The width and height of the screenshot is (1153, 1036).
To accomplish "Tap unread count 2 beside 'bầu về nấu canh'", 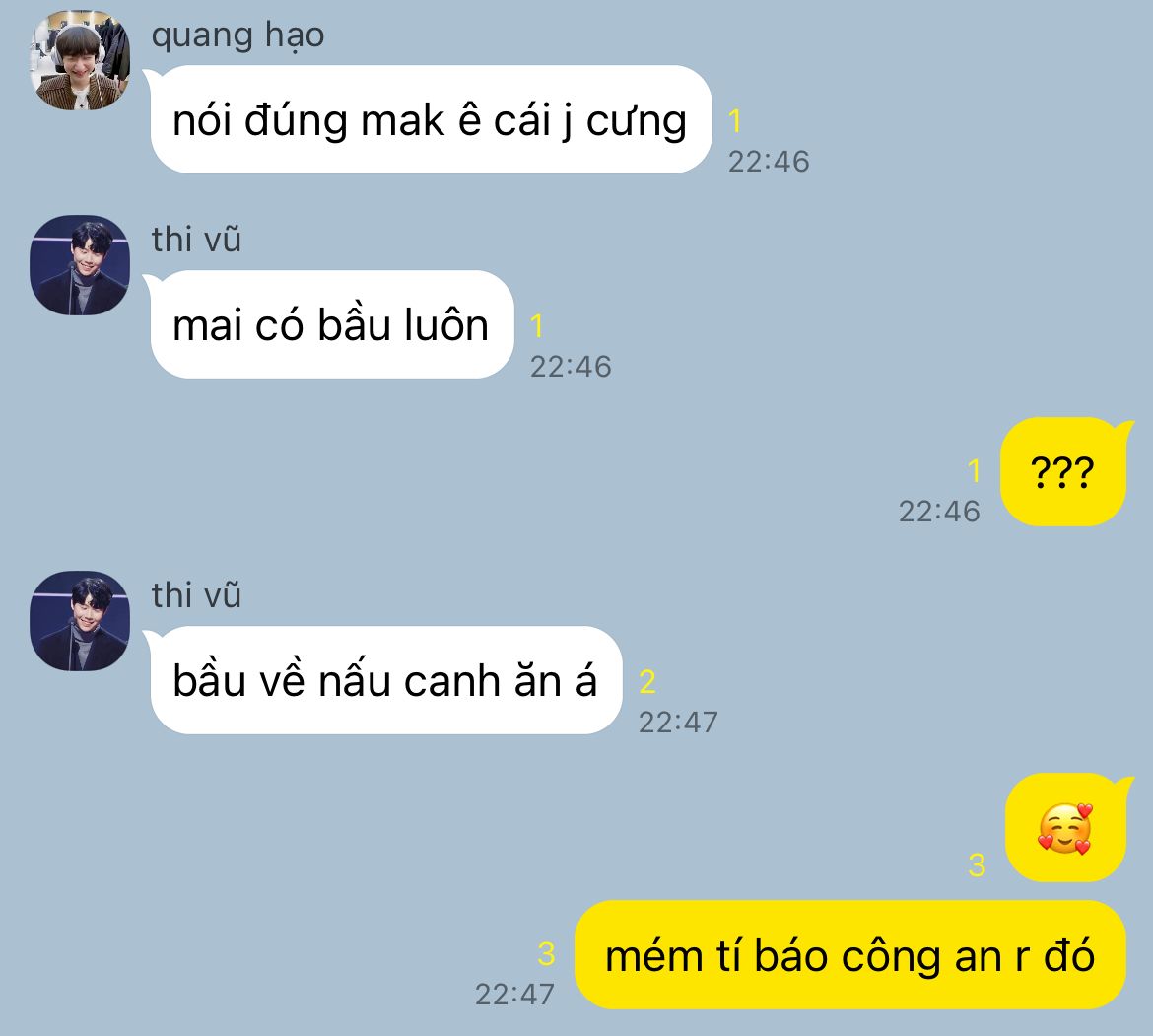I will point(647,682).
